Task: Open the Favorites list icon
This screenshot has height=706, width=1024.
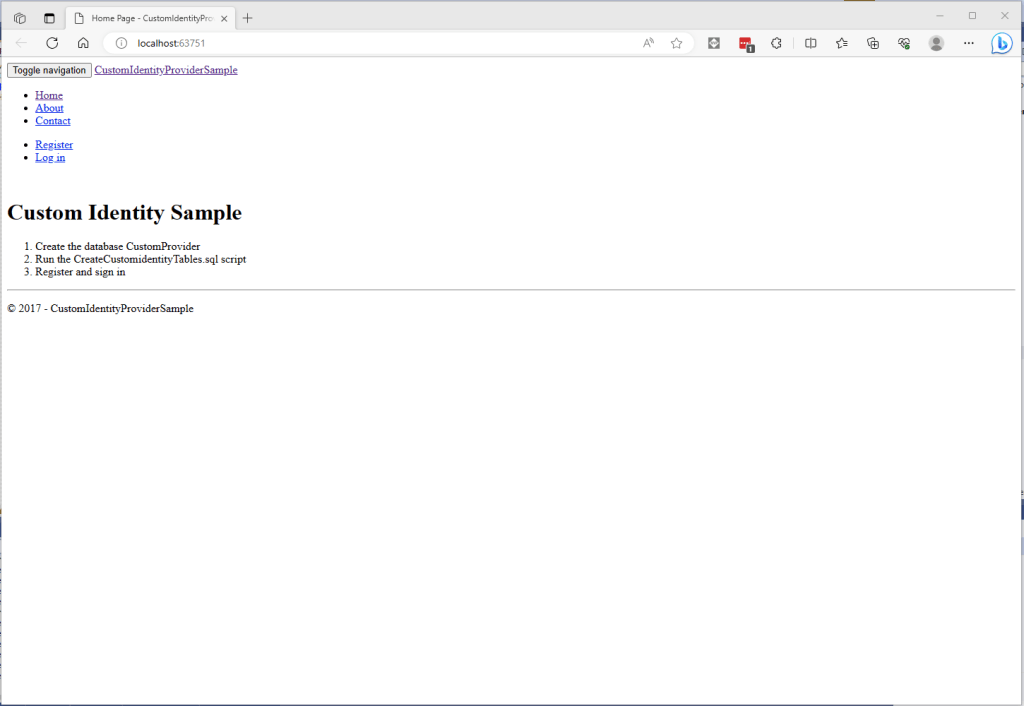Action: point(842,43)
